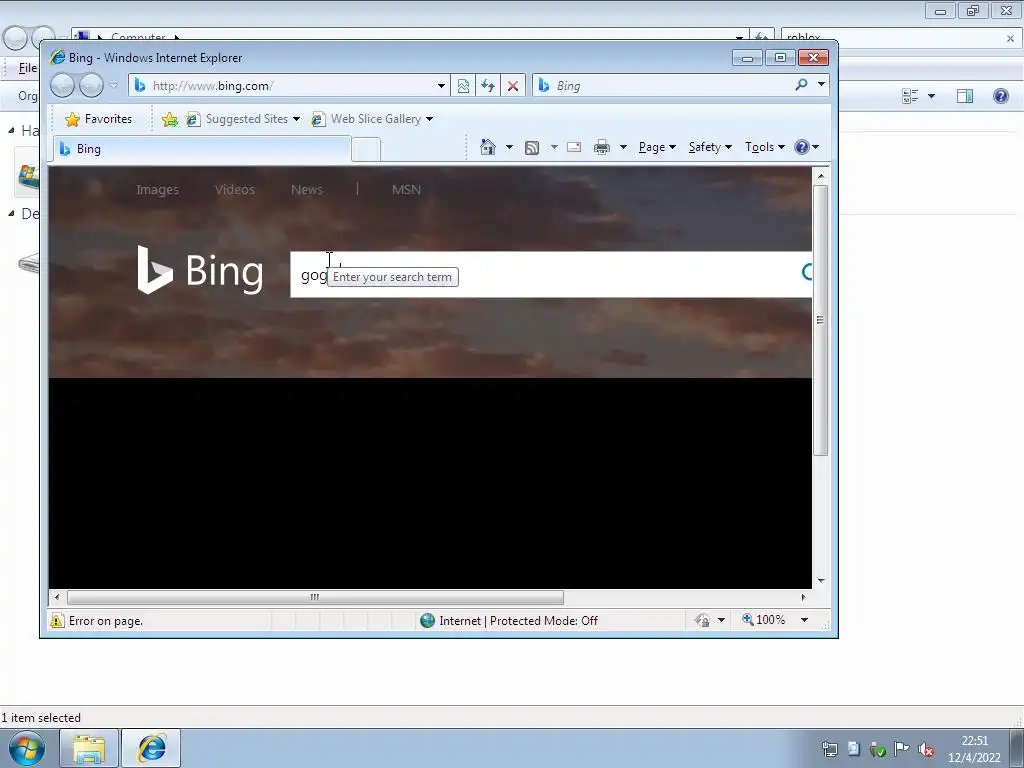The width and height of the screenshot is (1024, 768).
Task: Click the Read mail icon
Action: click(x=574, y=147)
